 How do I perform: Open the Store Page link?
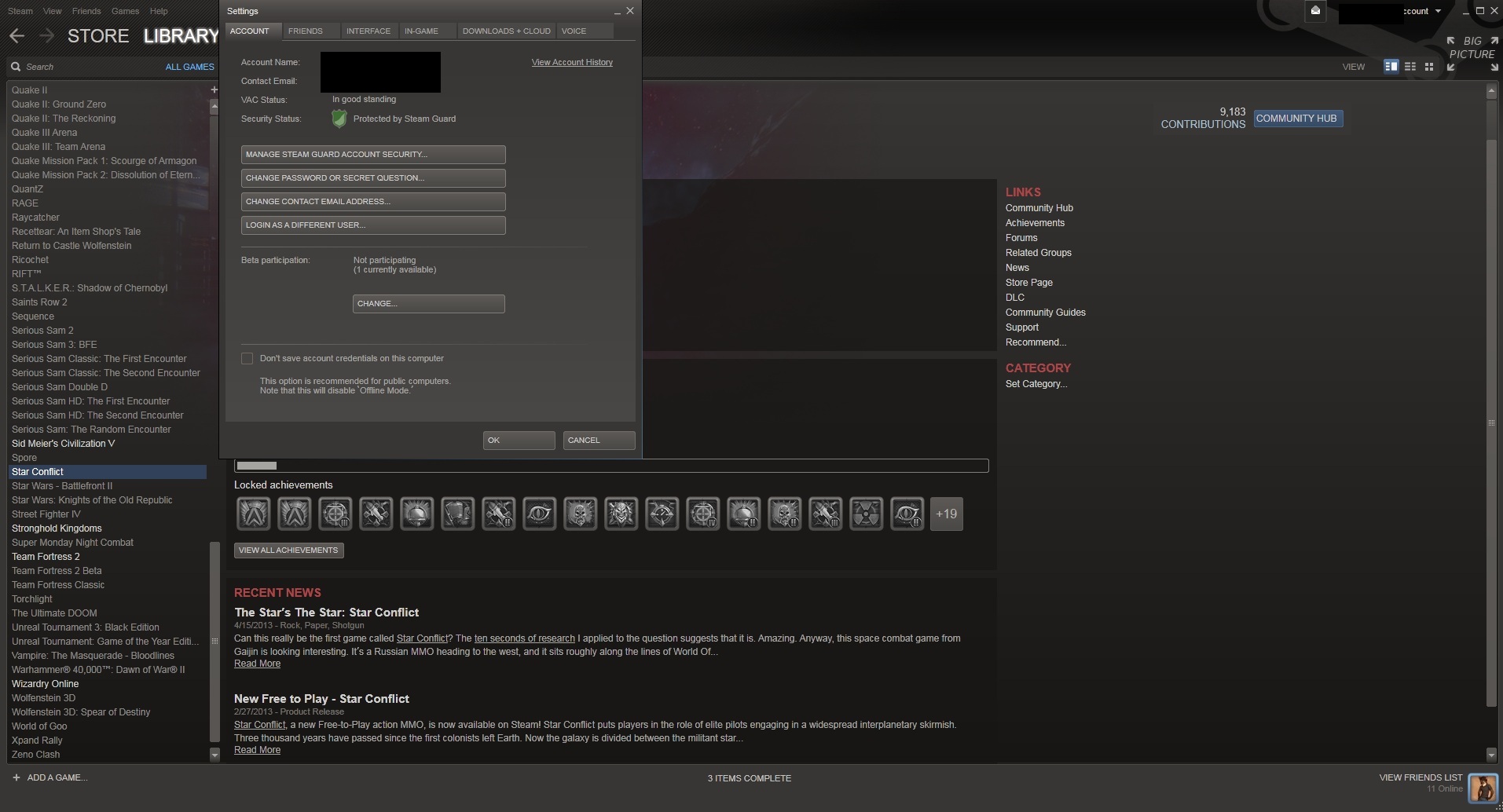(x=1028, y=283)
